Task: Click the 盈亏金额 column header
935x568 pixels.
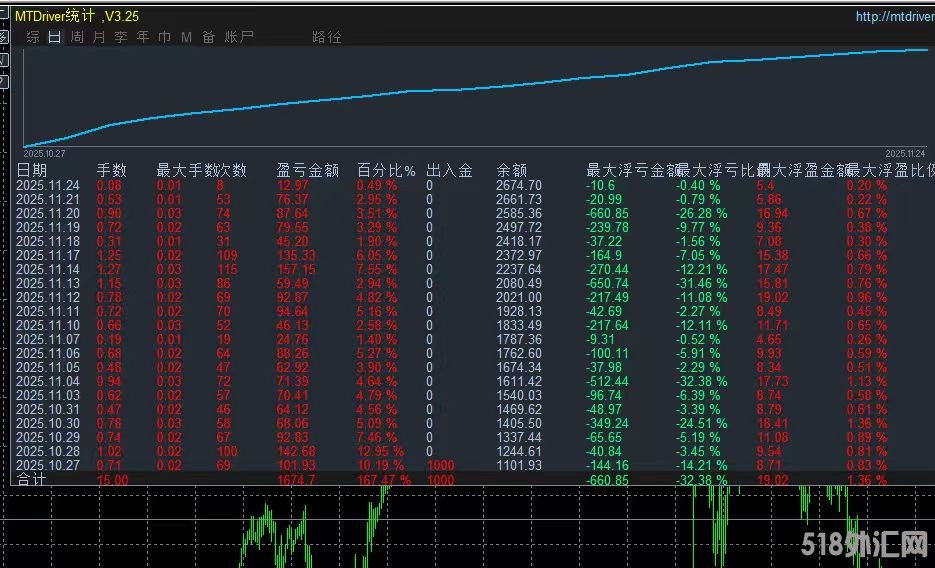Action: [x=307, y=171]
